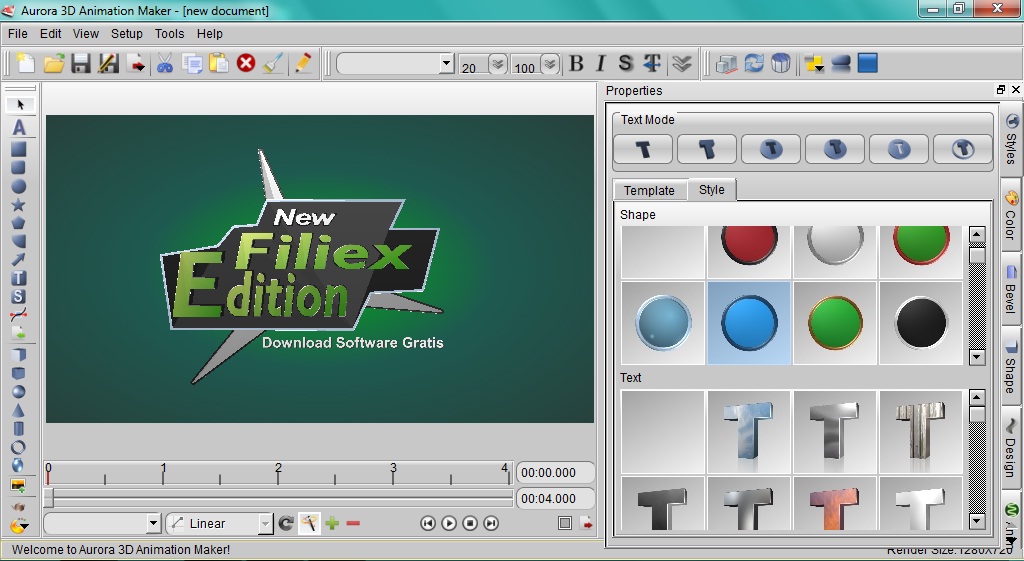The image size is (1024, 561).
Task: Remove keyframe with red minus
Action: (353, 523)
